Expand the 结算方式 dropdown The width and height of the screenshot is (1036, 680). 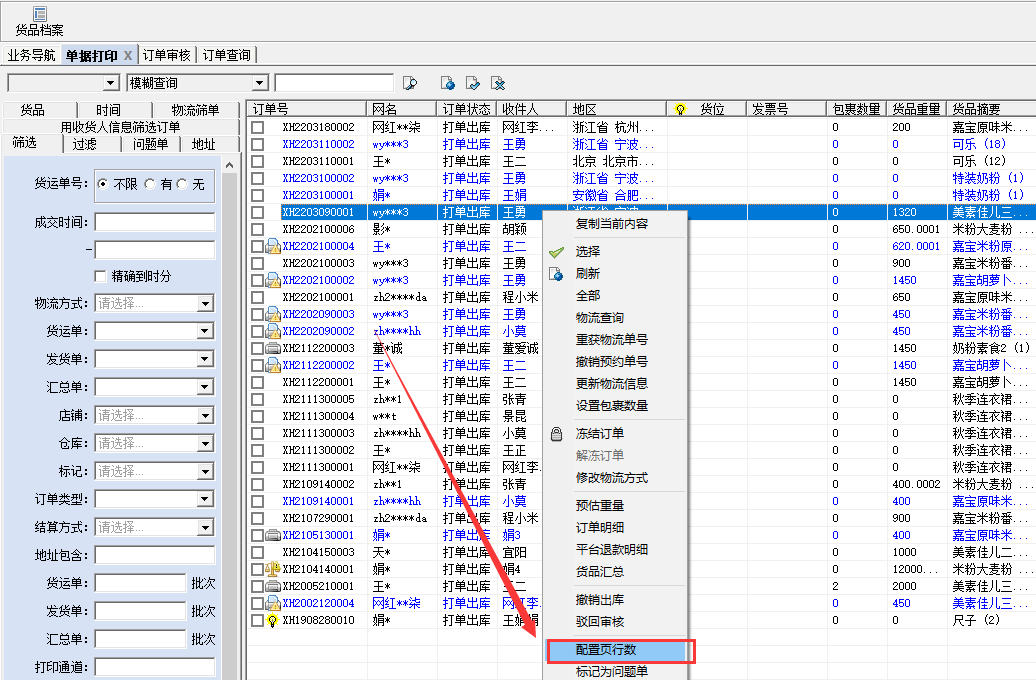[206, 527]
